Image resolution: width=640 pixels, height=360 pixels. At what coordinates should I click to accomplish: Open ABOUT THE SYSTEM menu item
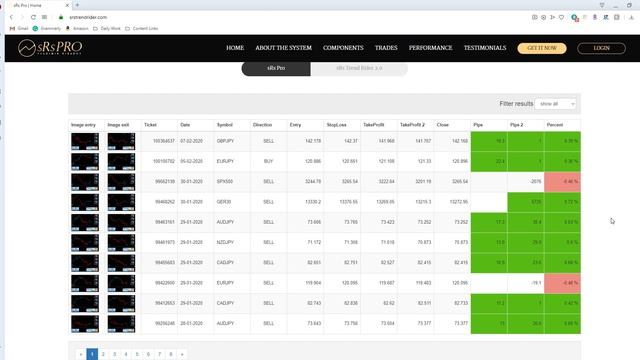tap(283, 48)
